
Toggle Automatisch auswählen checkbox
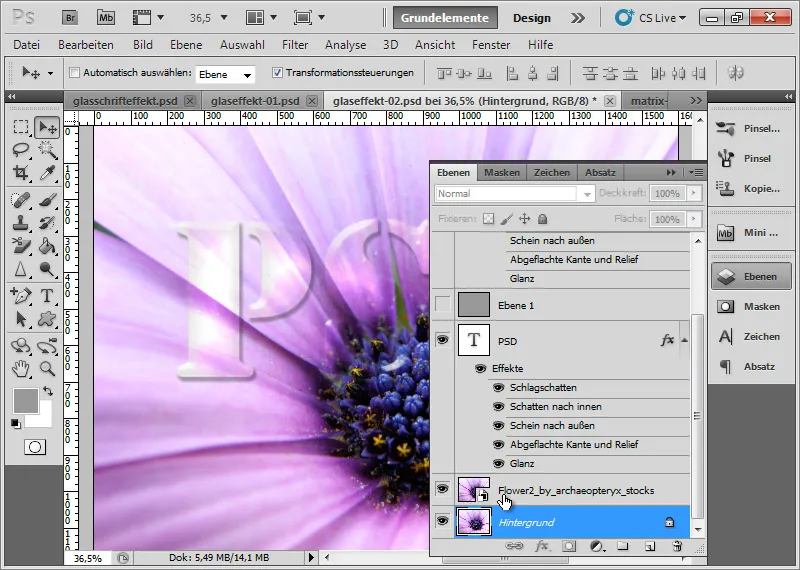click(74, 72)
